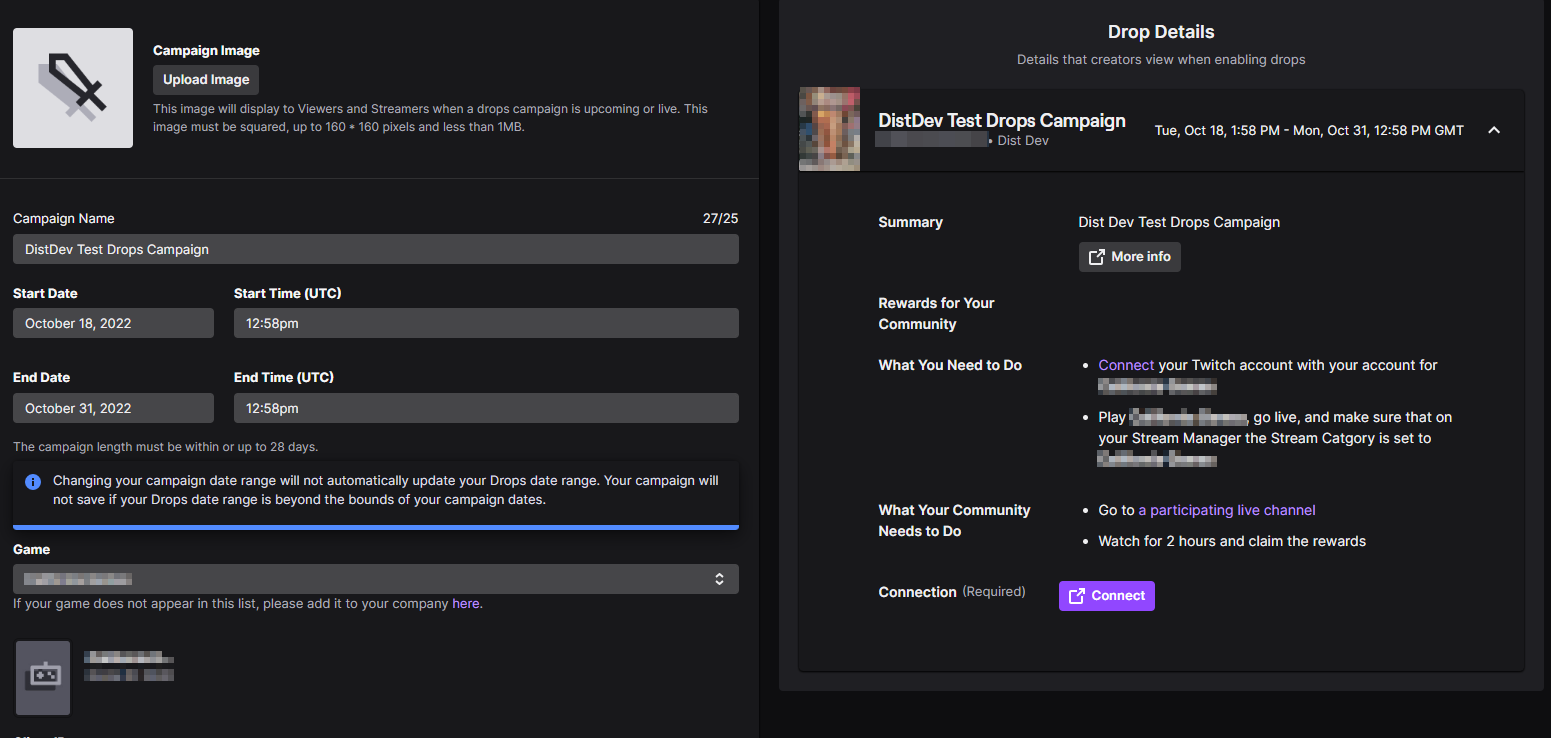Click the crossed sword campaign image placeholder
Viewport: 1551px width, 738px height.
[72, 88]
